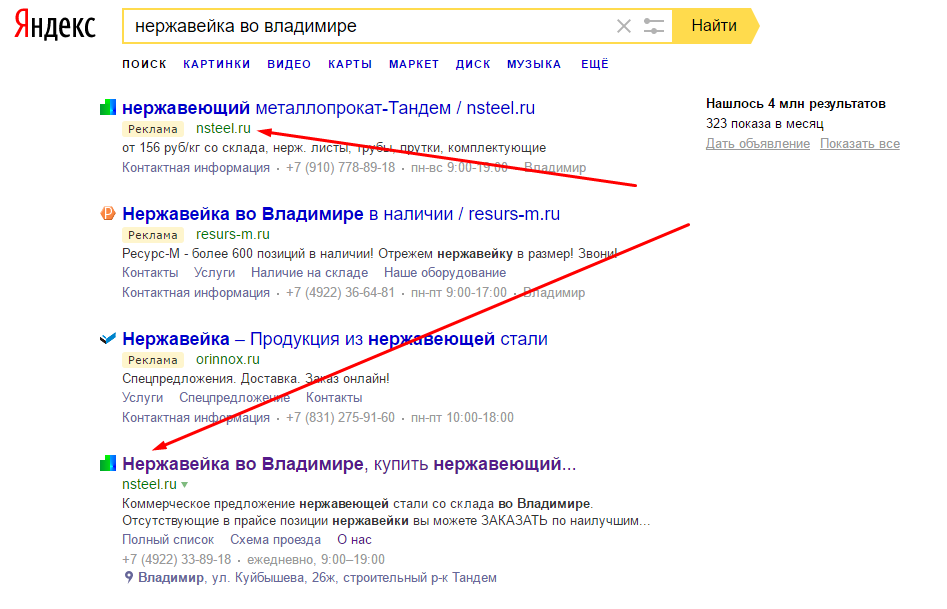Open Спецпредложение sitelink of orinnox.ru
Screen dimensions: 947x609
234,398
